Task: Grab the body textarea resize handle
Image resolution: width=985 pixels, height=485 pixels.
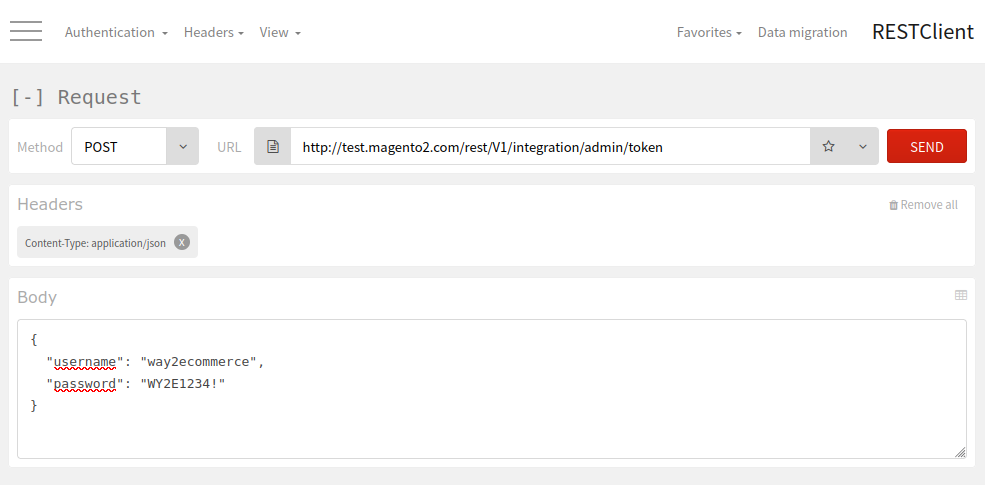Action: click(x=960, y=452)
